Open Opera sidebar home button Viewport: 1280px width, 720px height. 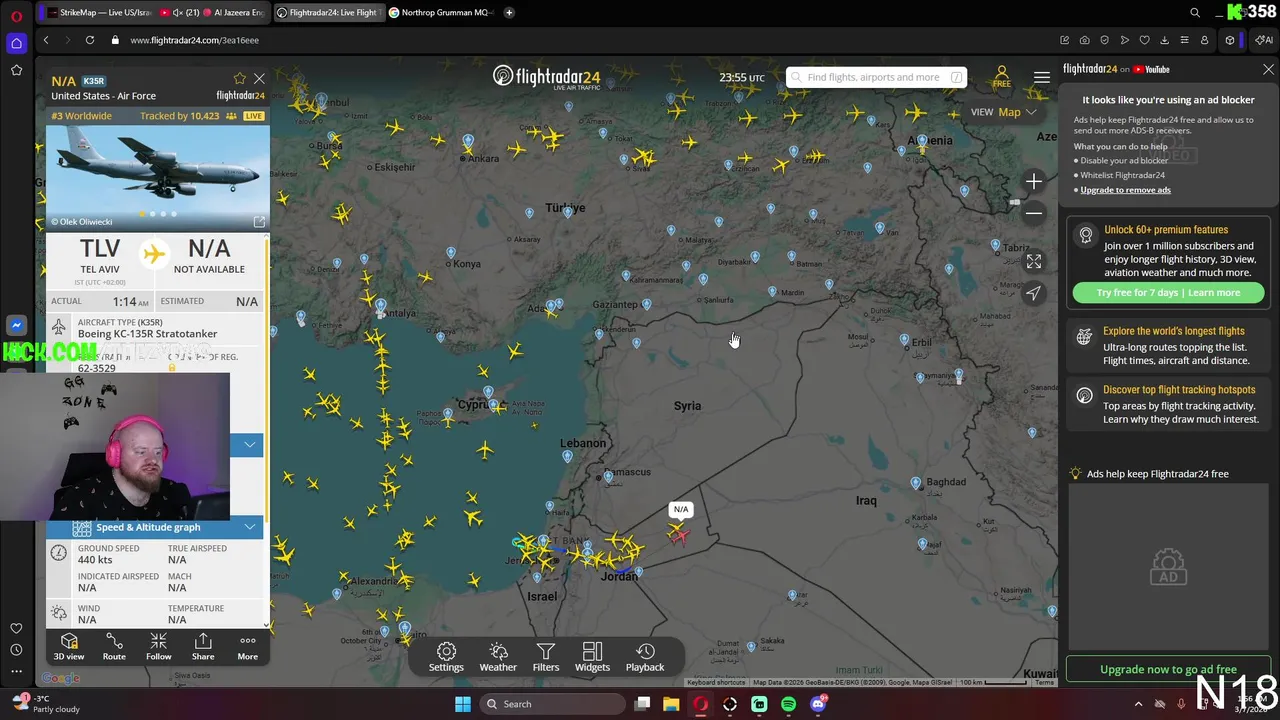(x=16, y=43)
